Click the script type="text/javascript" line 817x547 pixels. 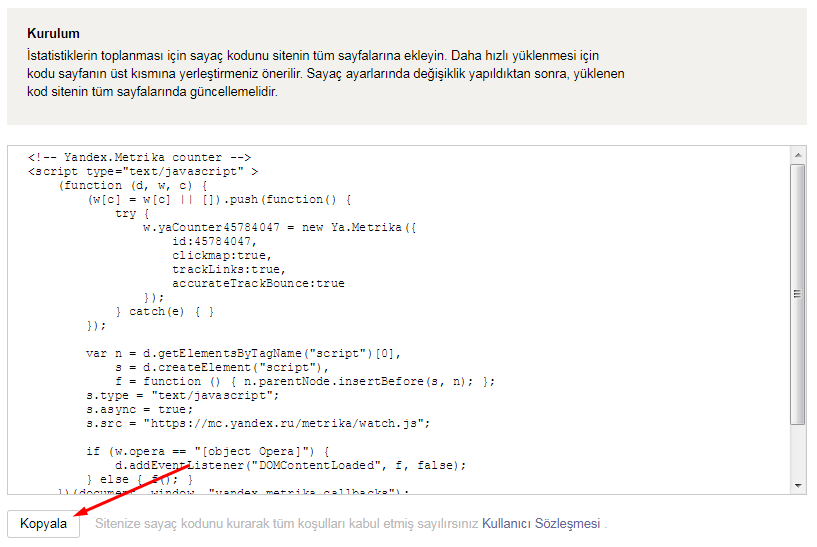(x=143, y=171)
